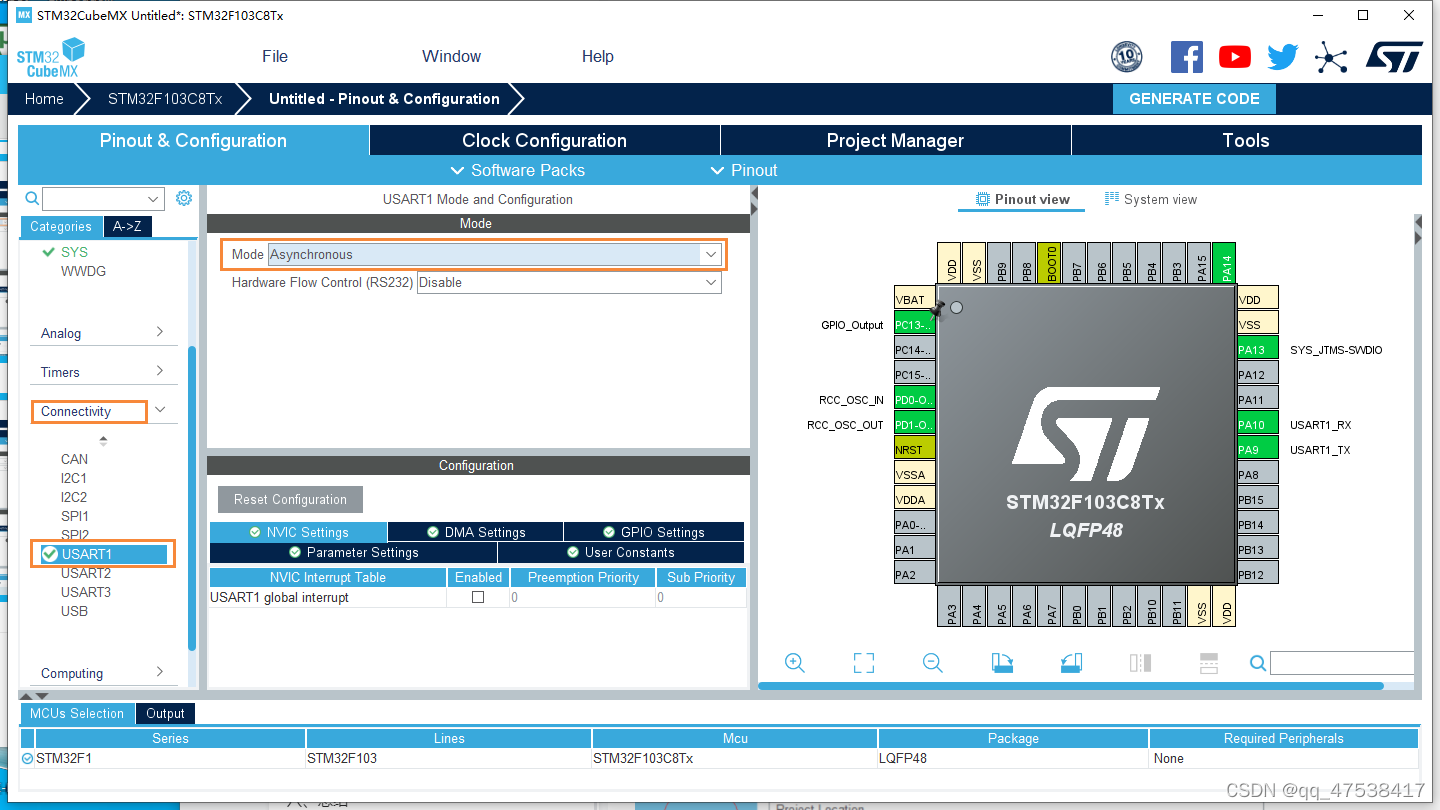Open the Help menu

coord(597,56)
